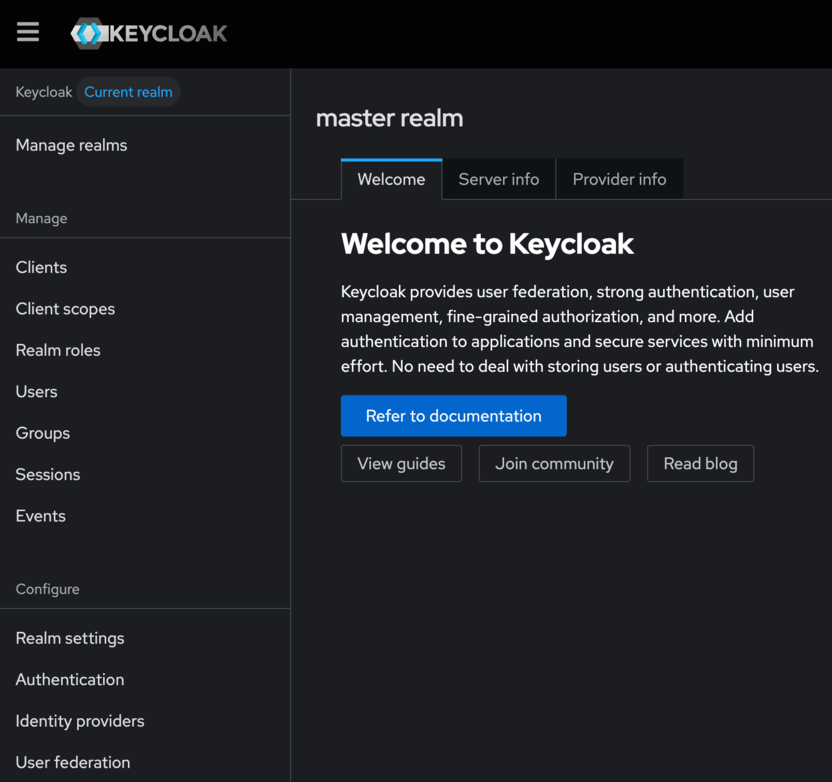Open Identity providers page

pos(80,721)
